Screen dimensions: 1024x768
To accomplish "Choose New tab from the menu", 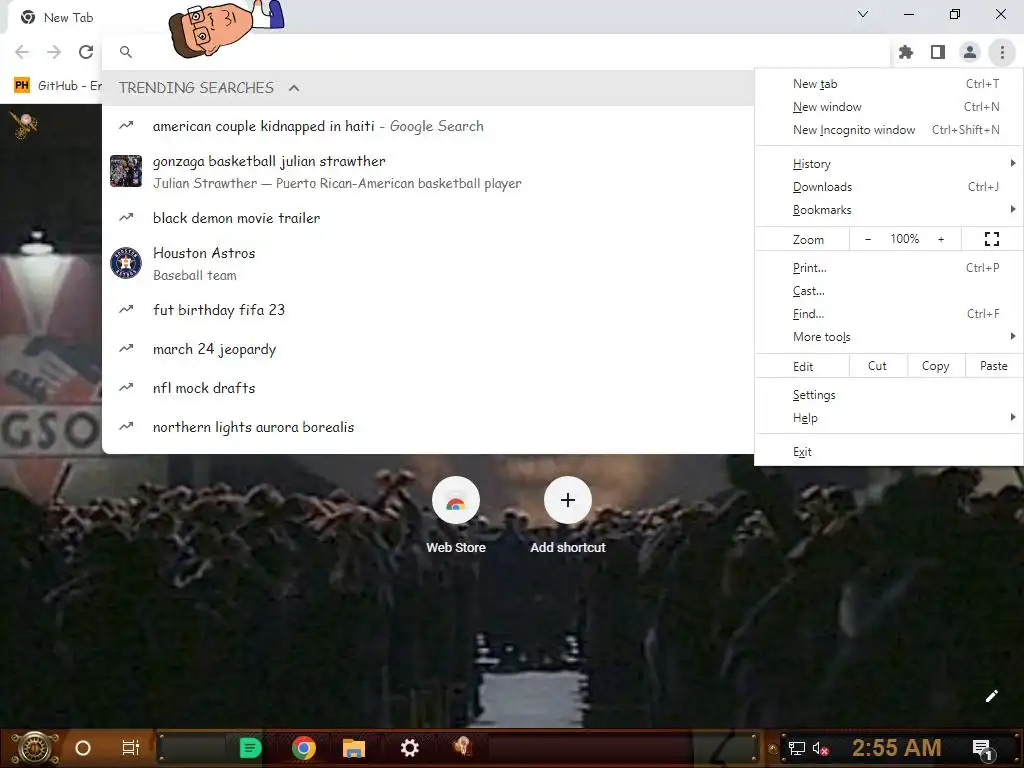I will click(889, 84).
